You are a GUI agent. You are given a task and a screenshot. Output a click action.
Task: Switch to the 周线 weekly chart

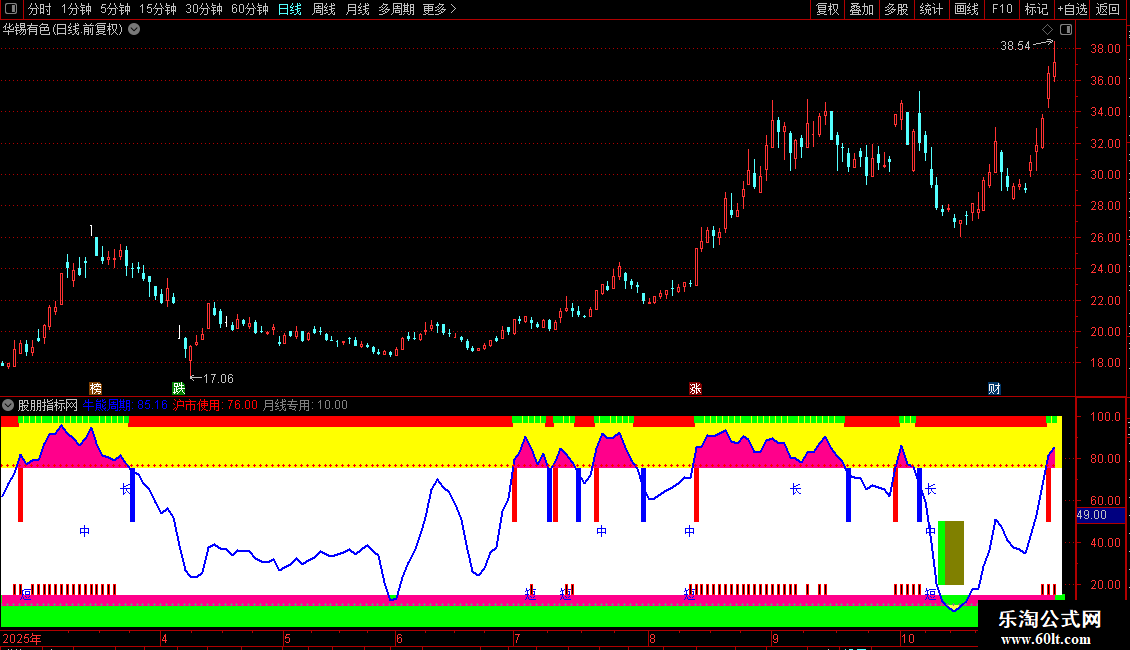click(x=324, y=9)
